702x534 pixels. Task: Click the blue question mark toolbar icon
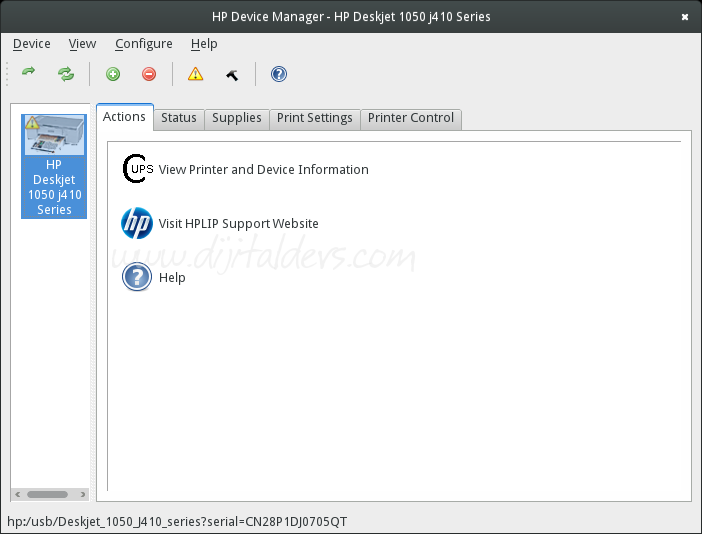point(278,74)
